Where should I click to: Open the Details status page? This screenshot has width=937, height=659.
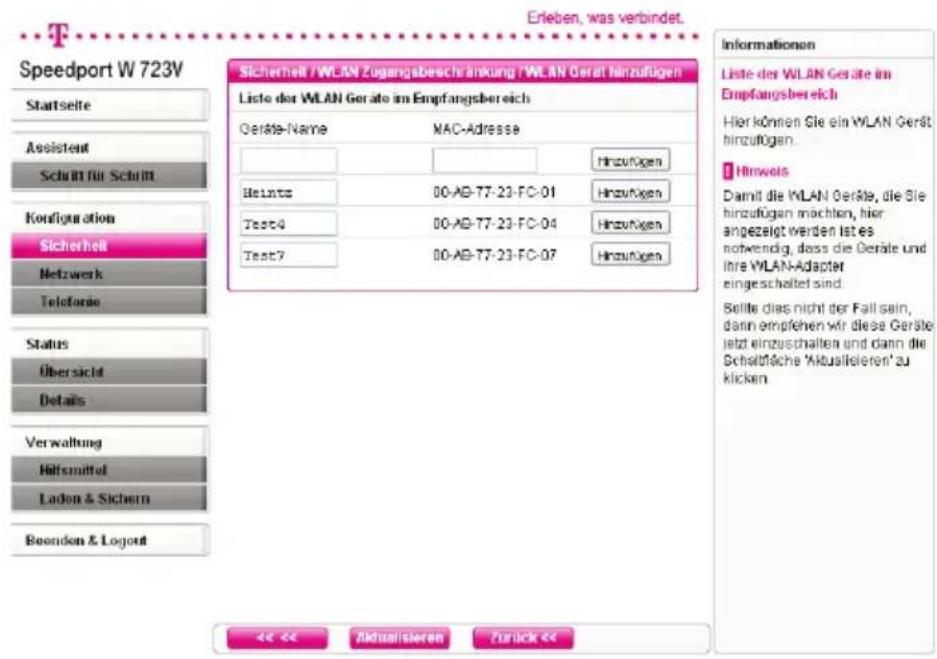pos(110,400)
